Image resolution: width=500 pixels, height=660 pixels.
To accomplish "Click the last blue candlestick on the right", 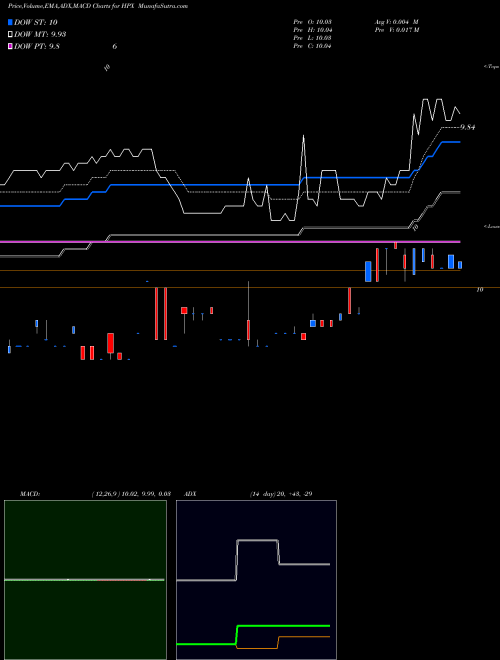I will click(x=460, y=265).
